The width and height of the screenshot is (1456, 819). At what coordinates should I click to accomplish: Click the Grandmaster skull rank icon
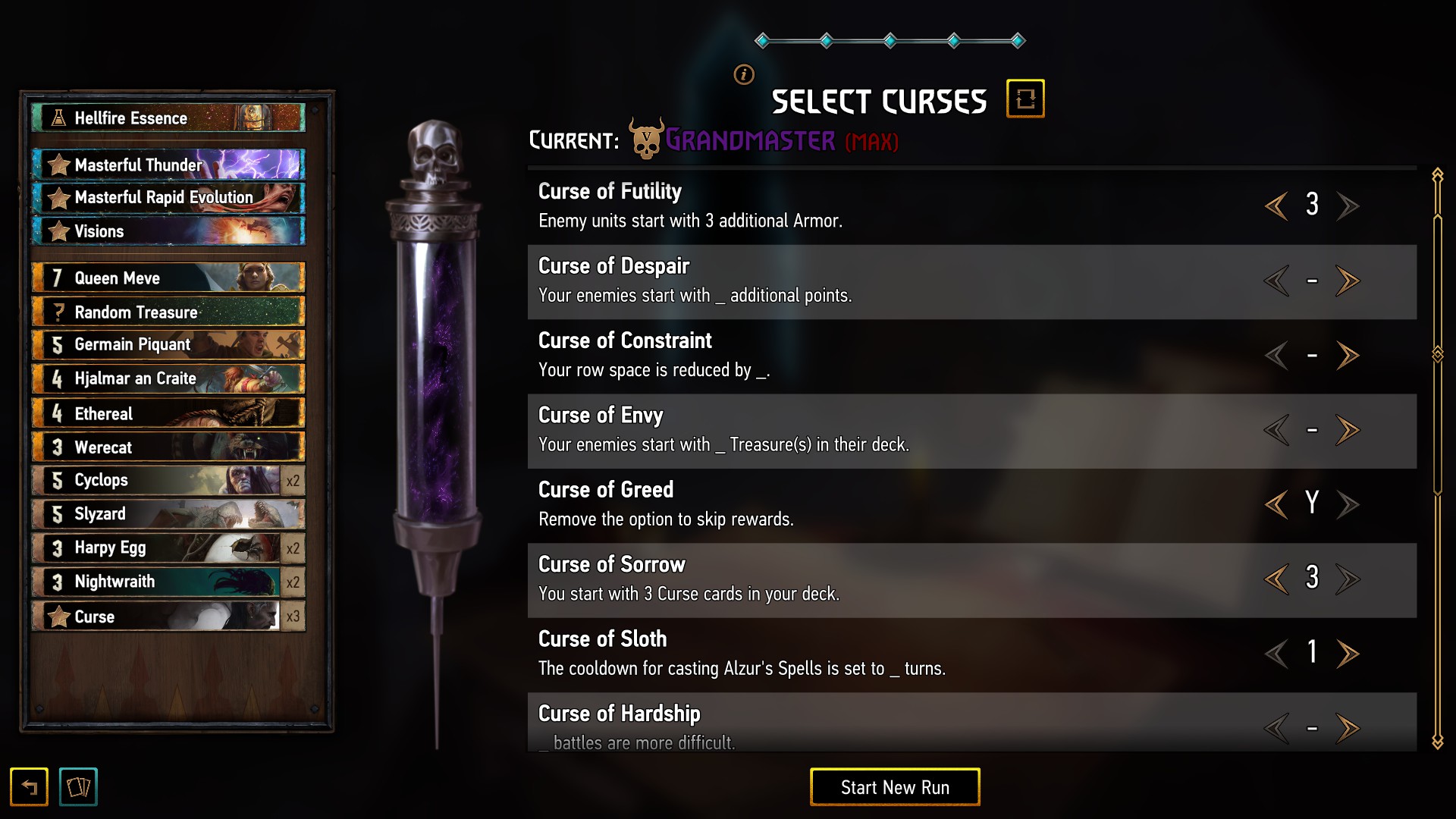click(x=646, y=138)
